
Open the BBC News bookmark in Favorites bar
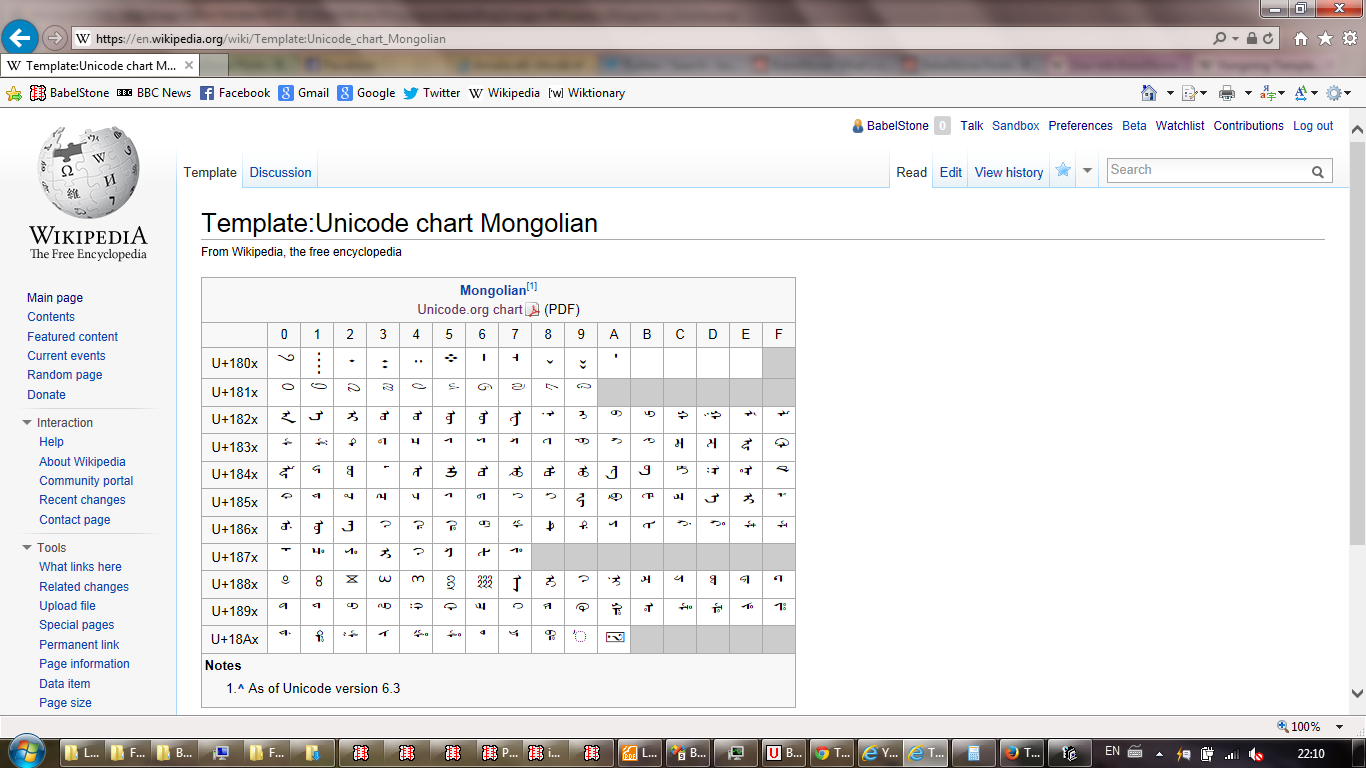tap(153, 93)
